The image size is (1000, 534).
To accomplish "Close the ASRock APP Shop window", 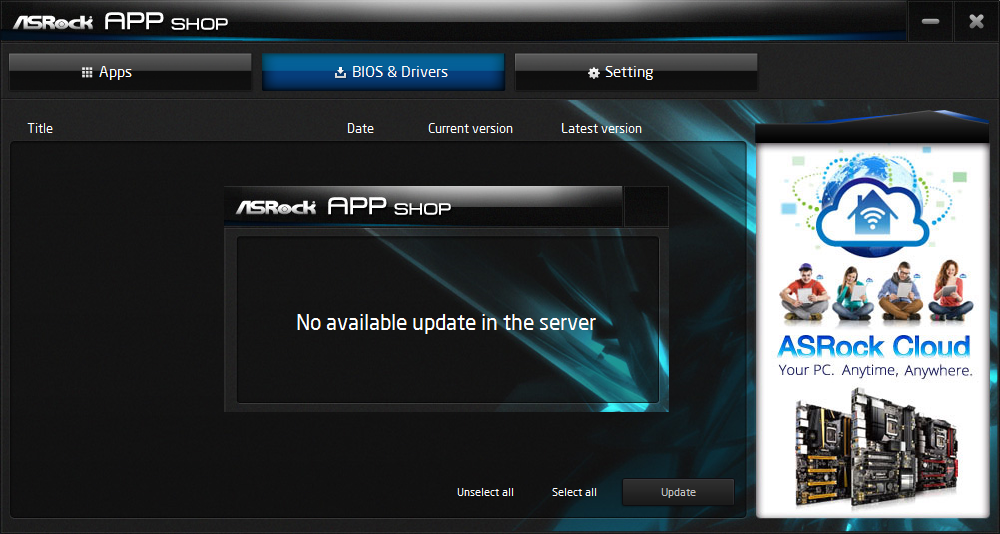I will coord(976,22).
